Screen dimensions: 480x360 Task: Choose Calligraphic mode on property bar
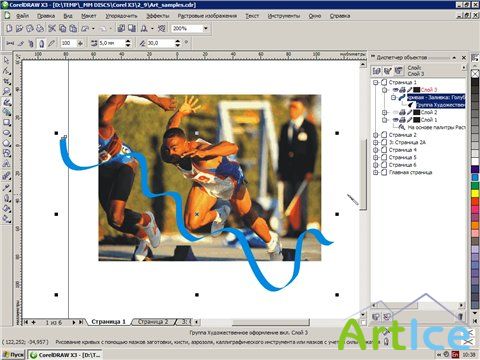[41, 43]
